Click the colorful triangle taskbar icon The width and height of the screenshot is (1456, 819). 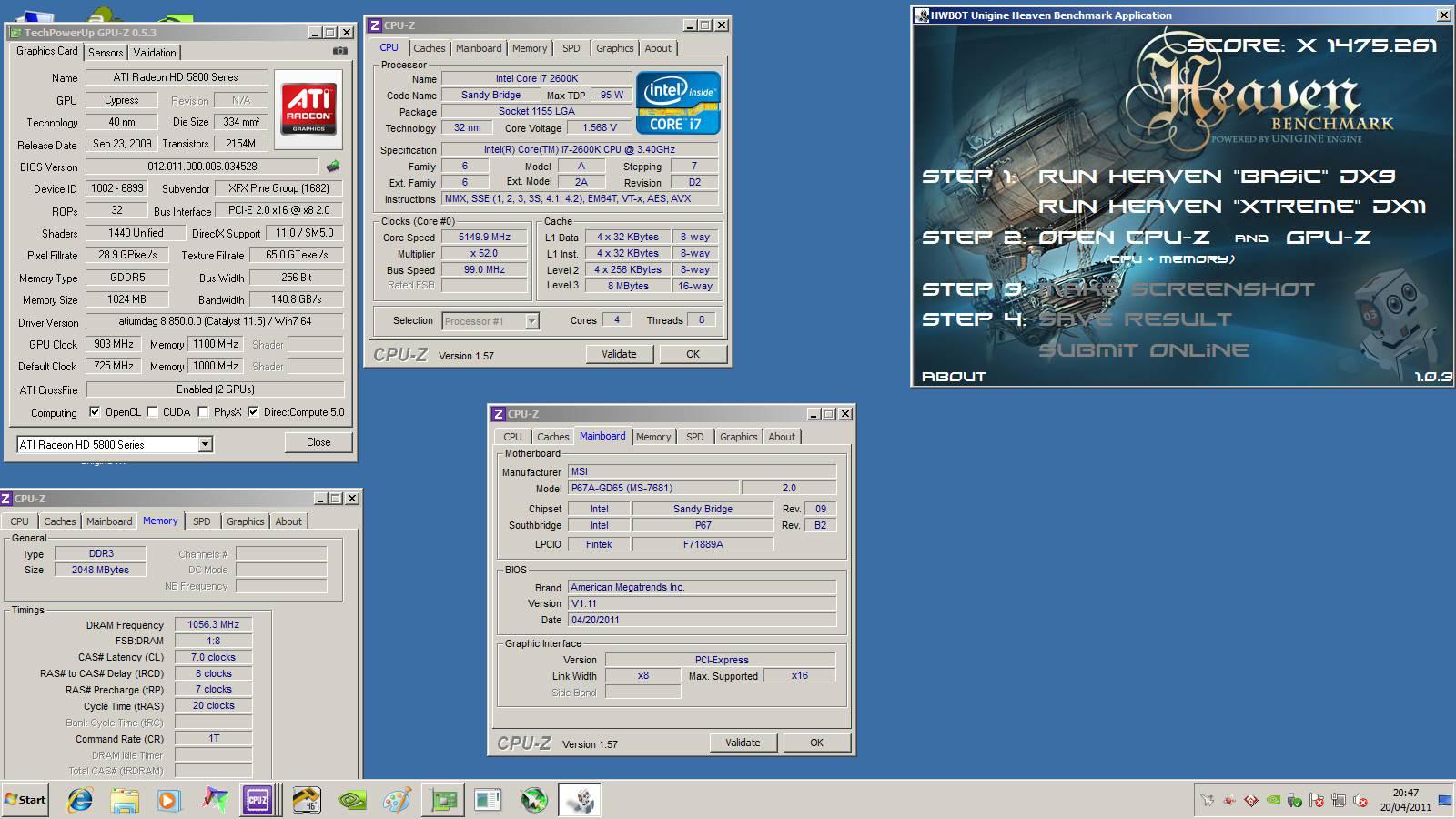coord(215,800)
